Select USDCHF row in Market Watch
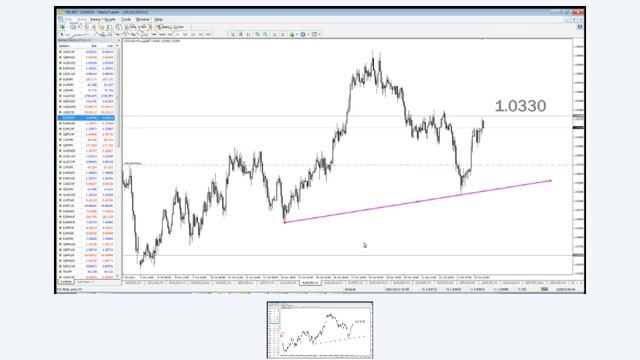 tap(87, 52)
